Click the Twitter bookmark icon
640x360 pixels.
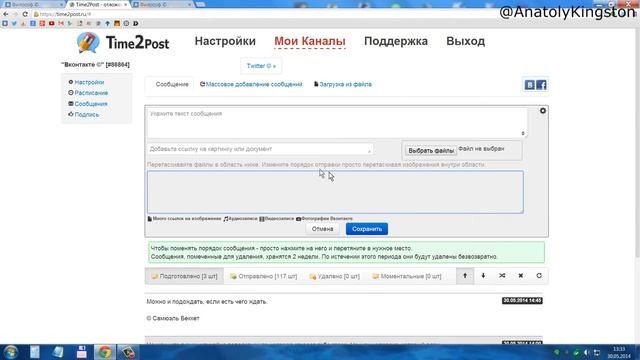(14, 24)
